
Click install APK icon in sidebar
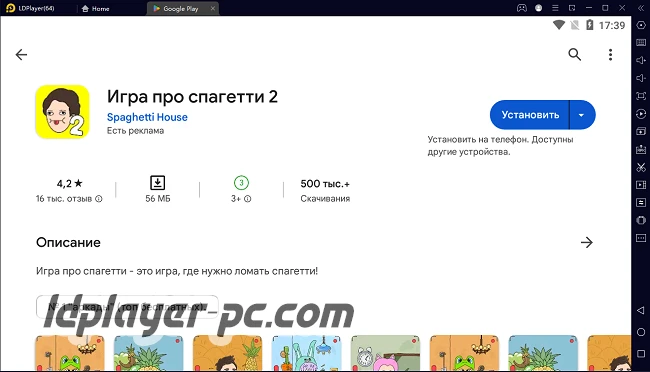(x=641, y=149)
